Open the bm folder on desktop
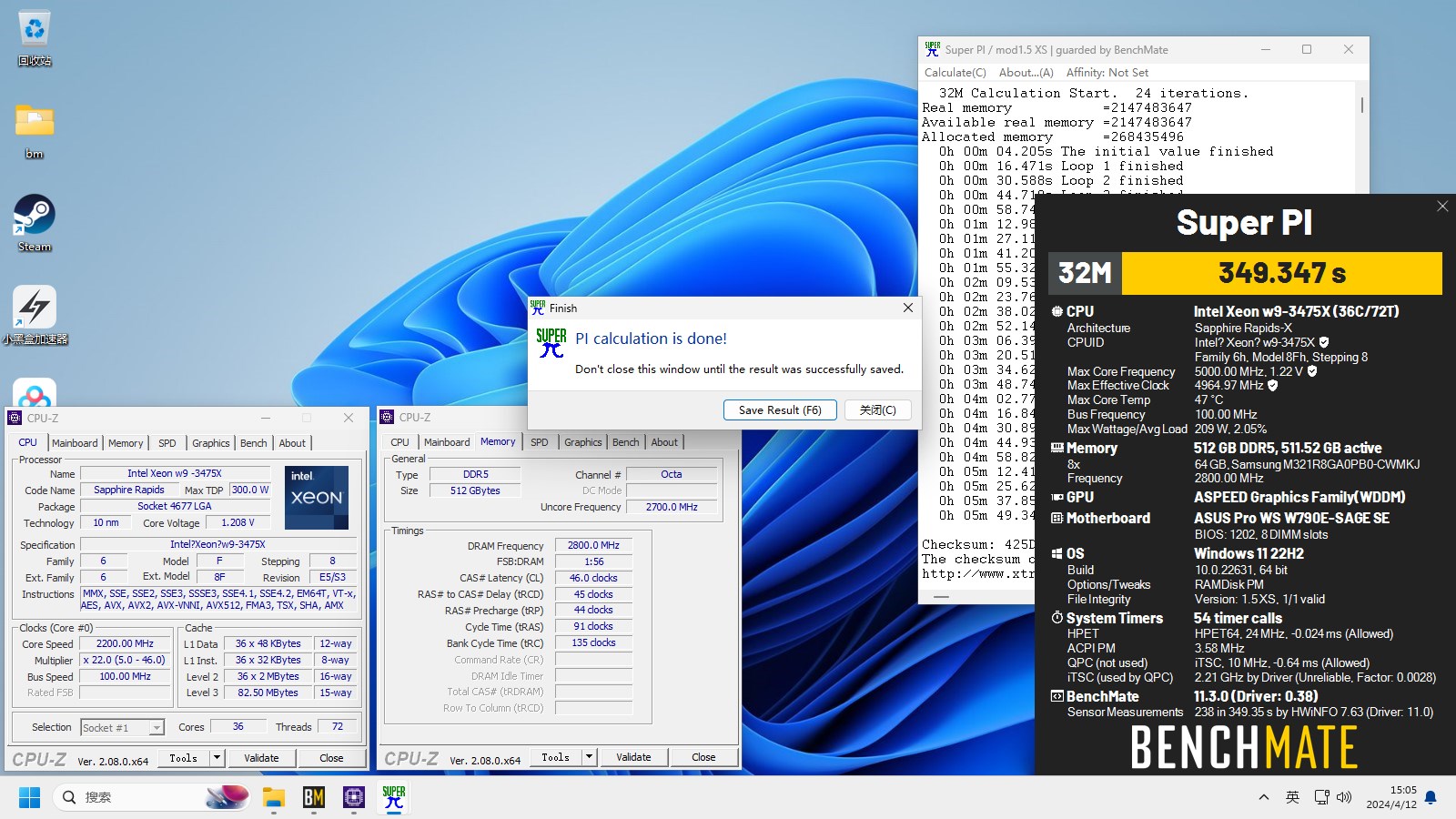The width and height of the screenshot is (1456, 819). click(x=35, y=129)
